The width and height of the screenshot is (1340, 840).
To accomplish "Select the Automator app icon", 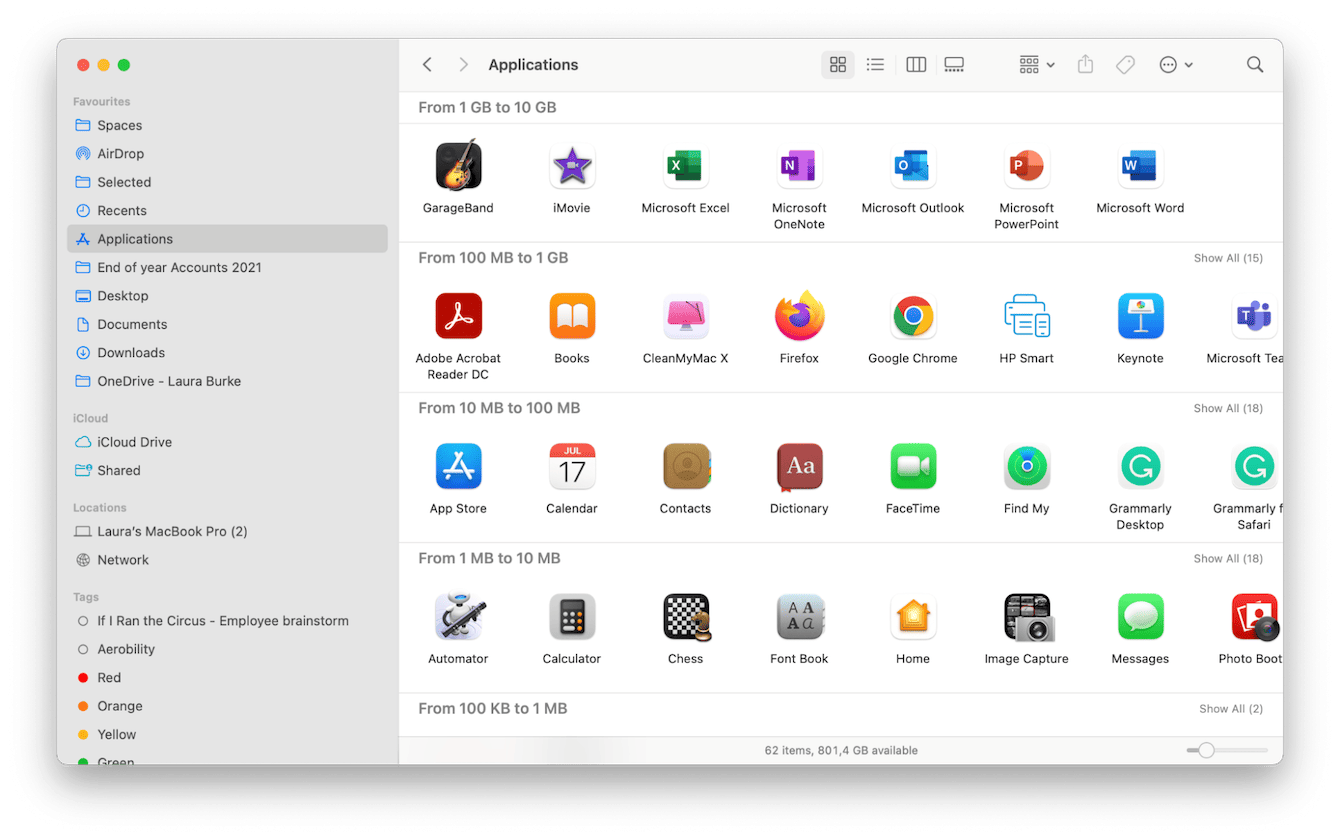I will [458, 616].
